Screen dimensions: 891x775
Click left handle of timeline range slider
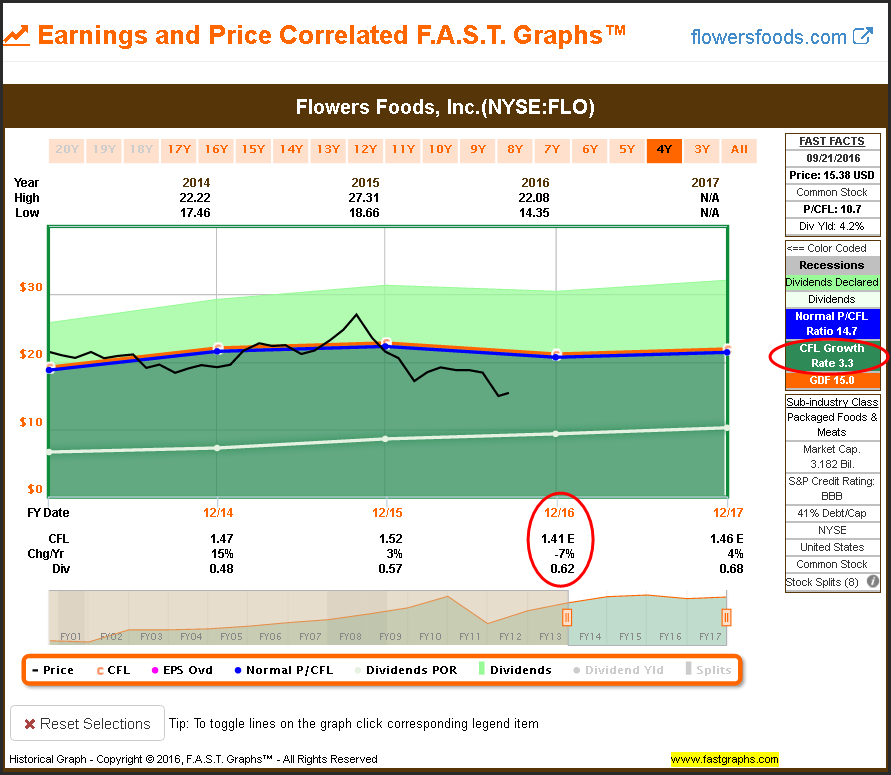coord(565,618)
